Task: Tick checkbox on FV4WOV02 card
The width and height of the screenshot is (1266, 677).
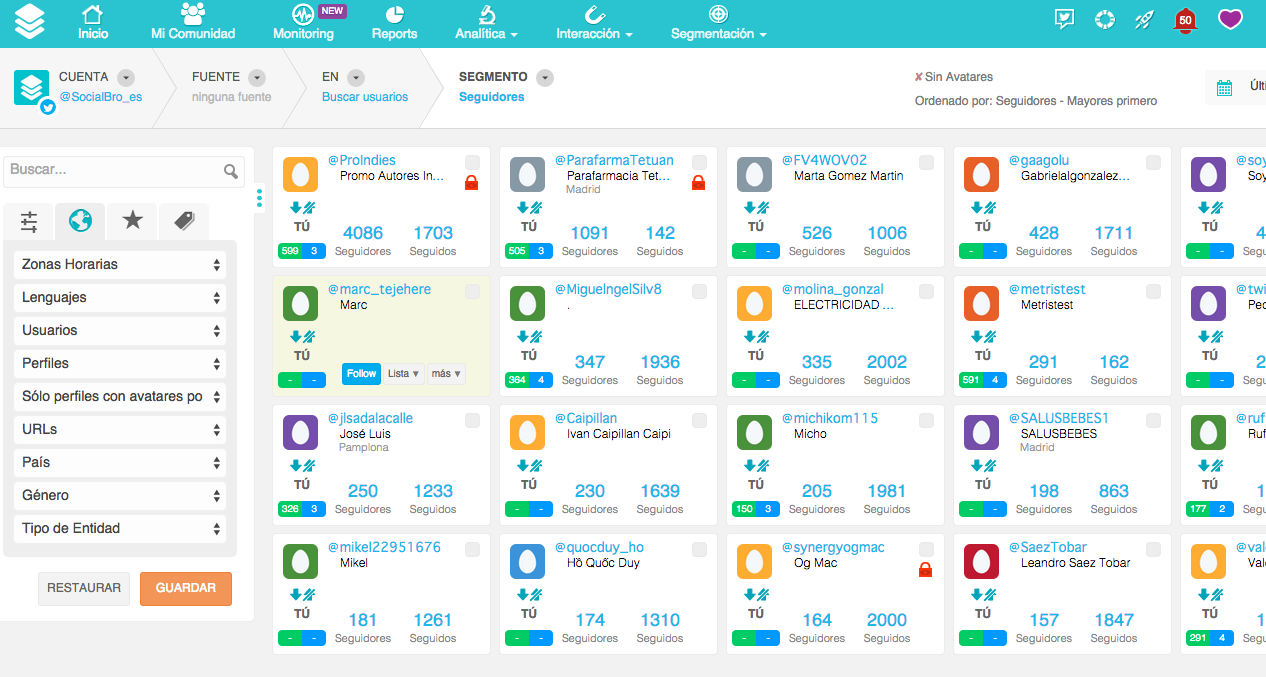Action: coord(926,162)
